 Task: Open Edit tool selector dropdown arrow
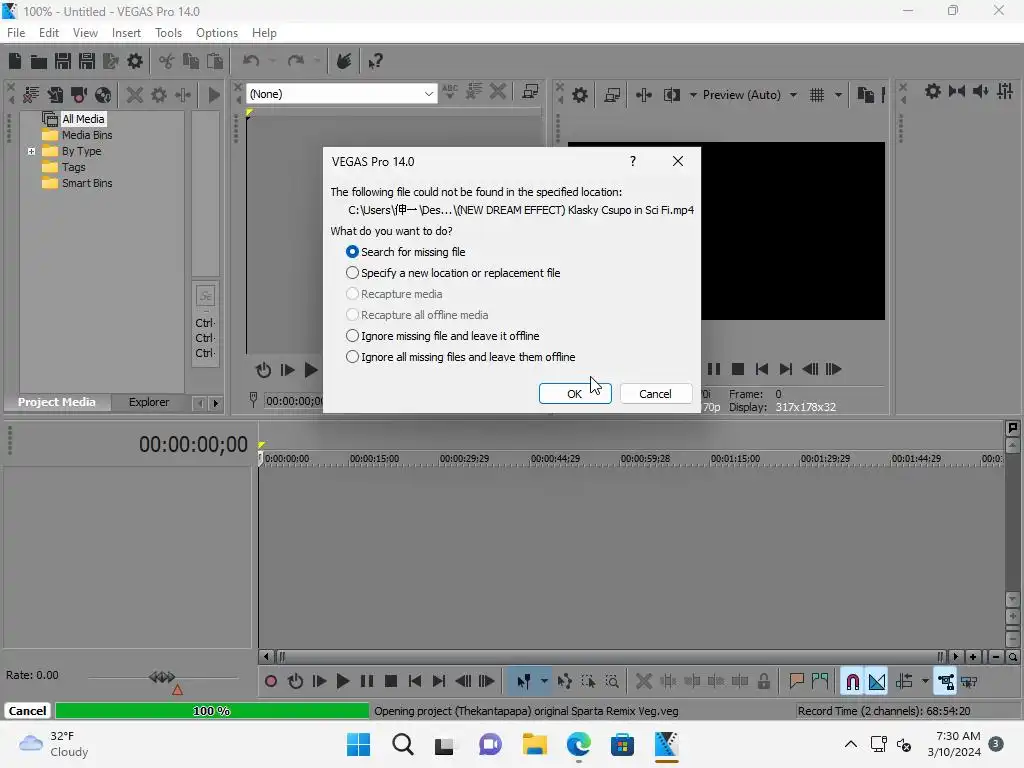[x=544, y=681]
